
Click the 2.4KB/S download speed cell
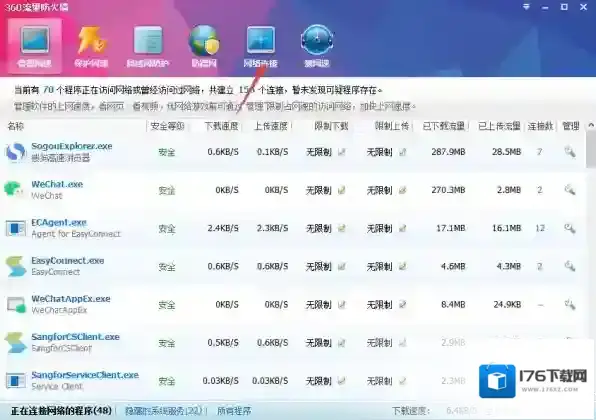click(x=223, y=228)
